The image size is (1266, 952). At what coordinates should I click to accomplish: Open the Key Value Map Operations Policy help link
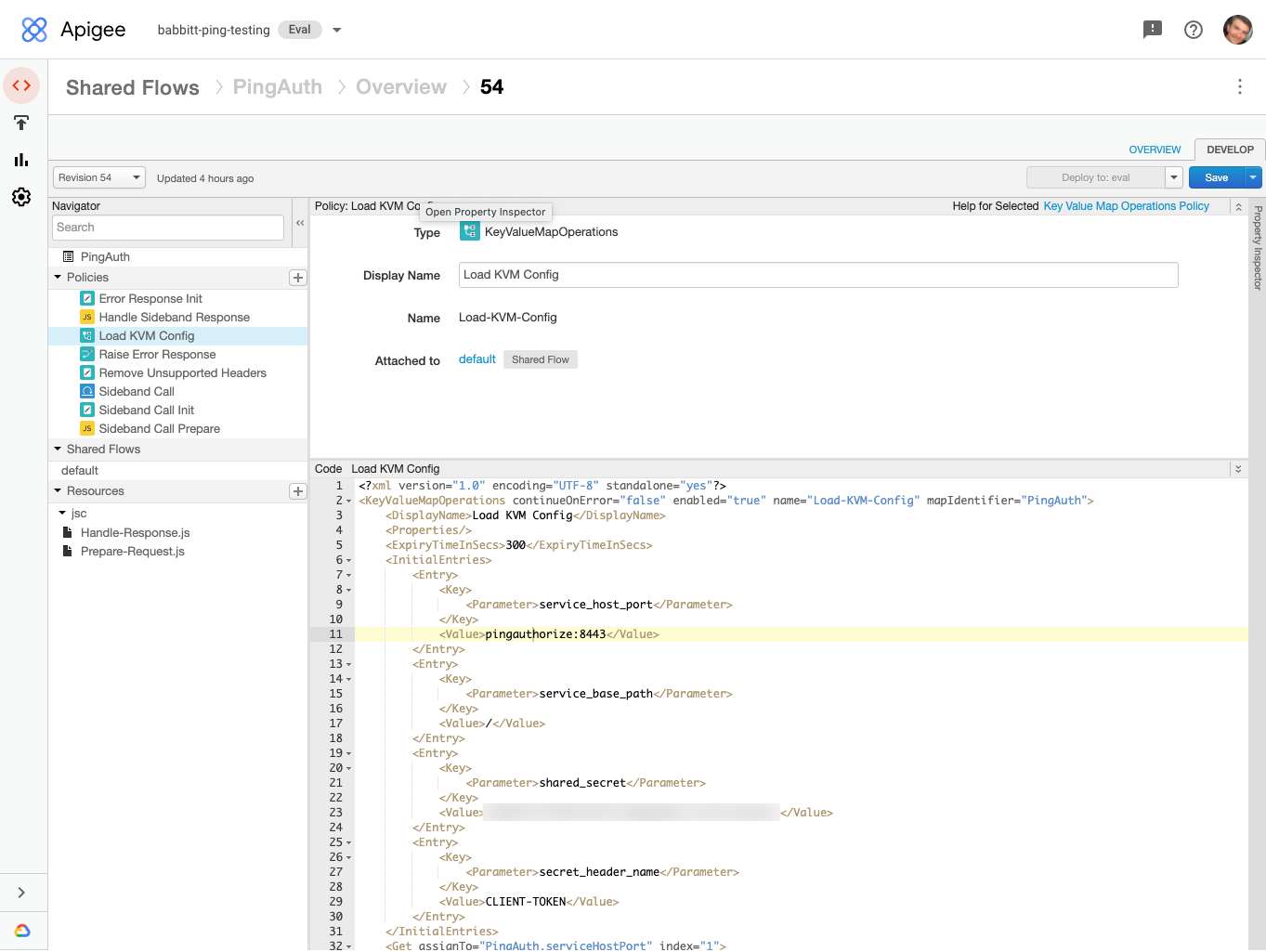(x=1125, y=205)
